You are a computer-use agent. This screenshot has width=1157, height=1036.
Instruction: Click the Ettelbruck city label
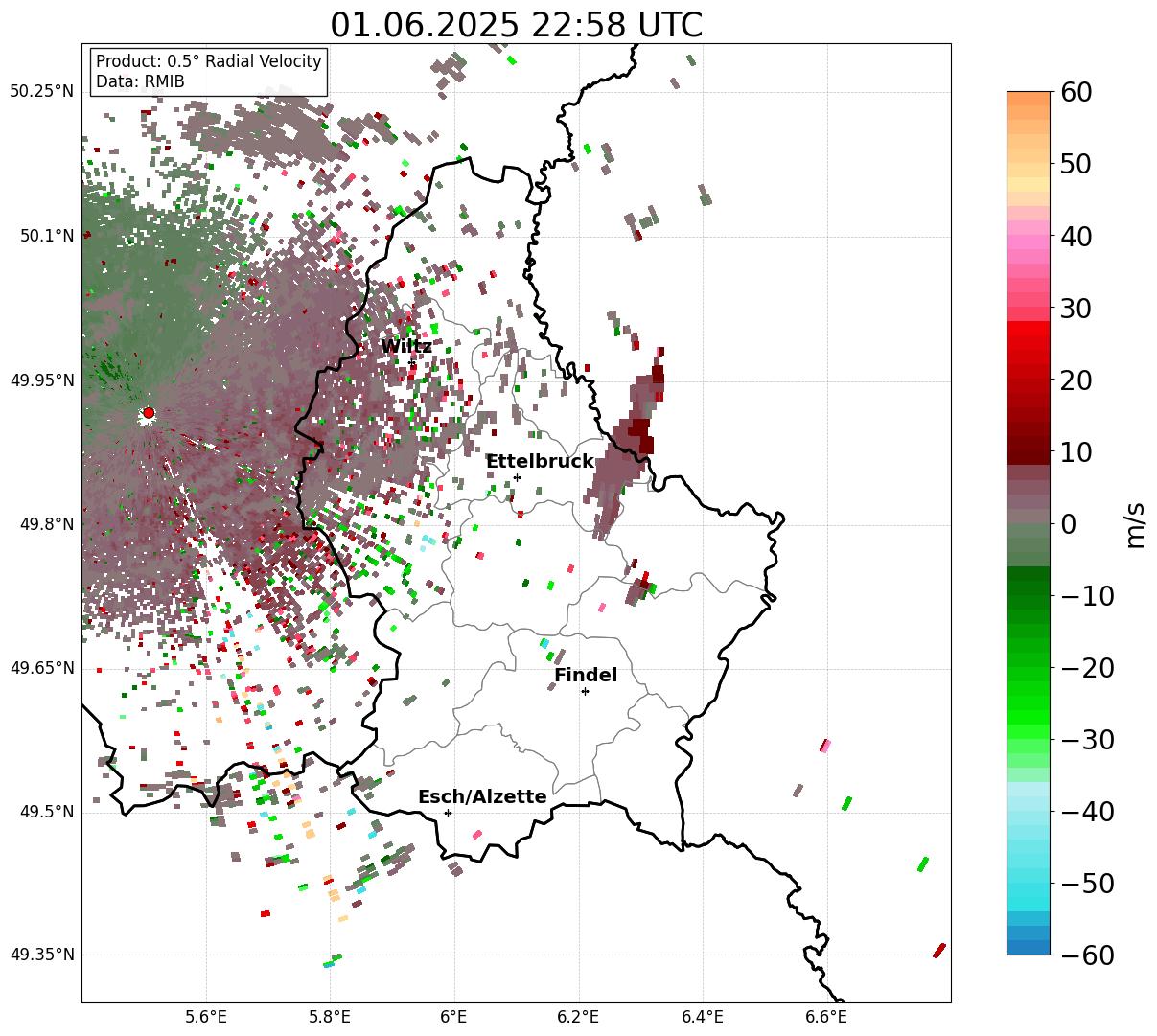pyautogui.click(x=540, y=461)
